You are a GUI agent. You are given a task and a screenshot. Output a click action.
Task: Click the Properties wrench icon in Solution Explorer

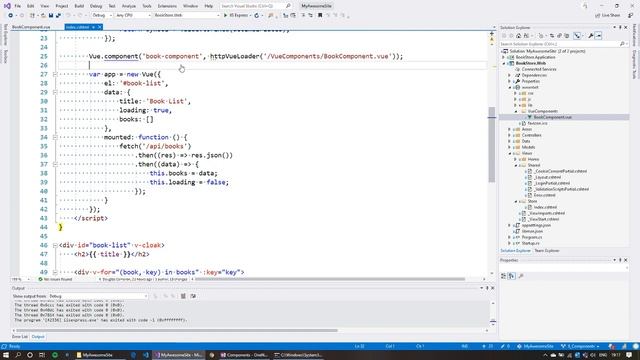pyautogui.click(x=591, y=36)
